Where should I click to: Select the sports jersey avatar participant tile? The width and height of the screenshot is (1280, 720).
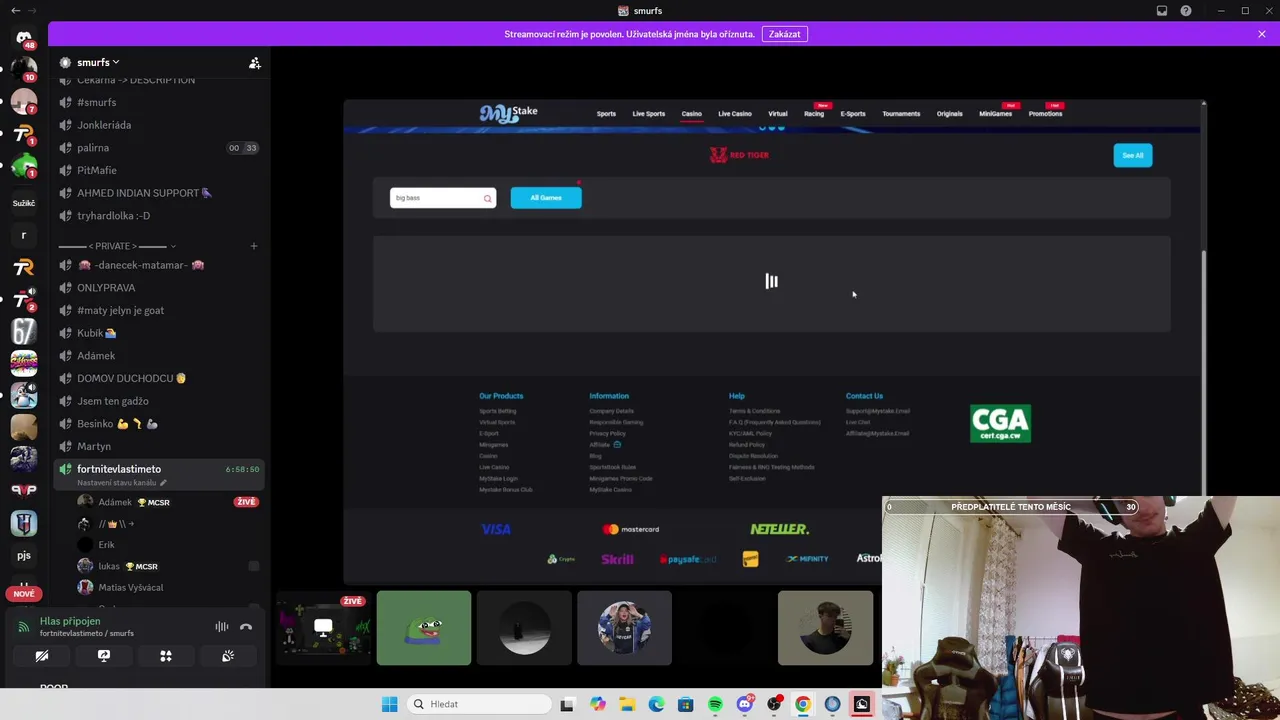pyautogui.click(x=624, y=628)
